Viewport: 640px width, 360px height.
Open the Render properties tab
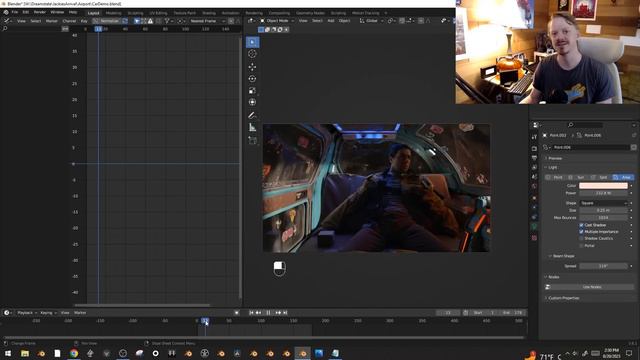[x=534, y=149]
